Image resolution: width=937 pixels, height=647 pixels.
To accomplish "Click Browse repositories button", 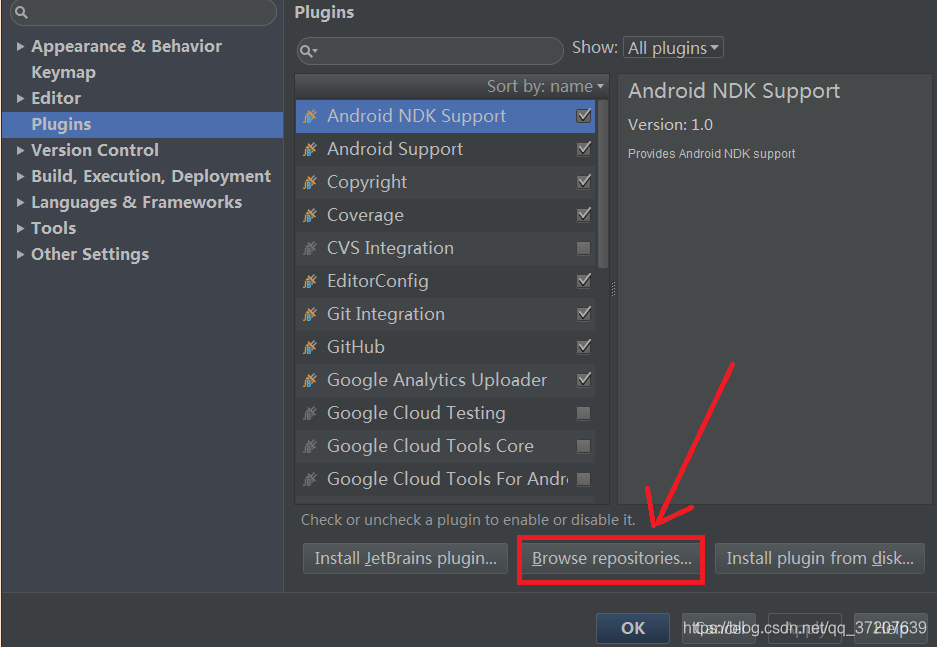I will [611, 558].
